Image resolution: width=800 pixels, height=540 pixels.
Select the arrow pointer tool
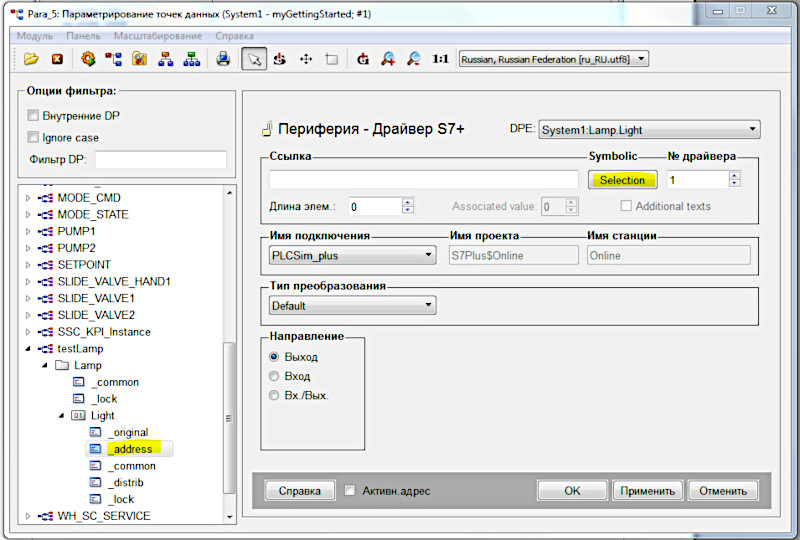254,59
